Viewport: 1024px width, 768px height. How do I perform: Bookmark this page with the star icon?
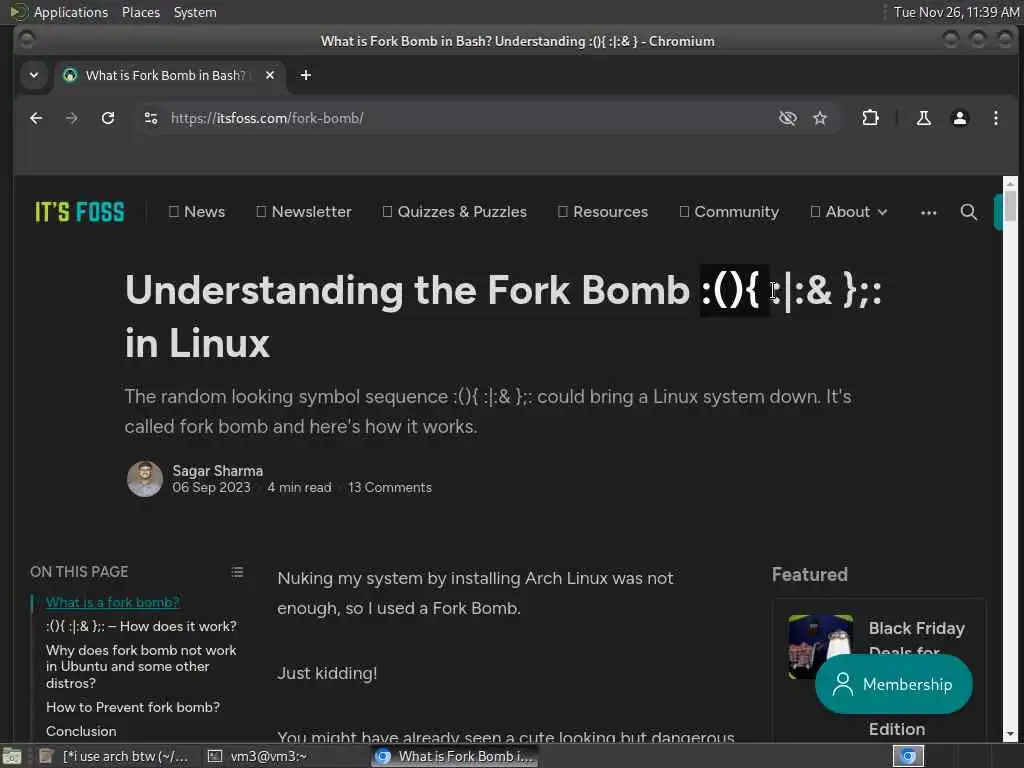820,118
